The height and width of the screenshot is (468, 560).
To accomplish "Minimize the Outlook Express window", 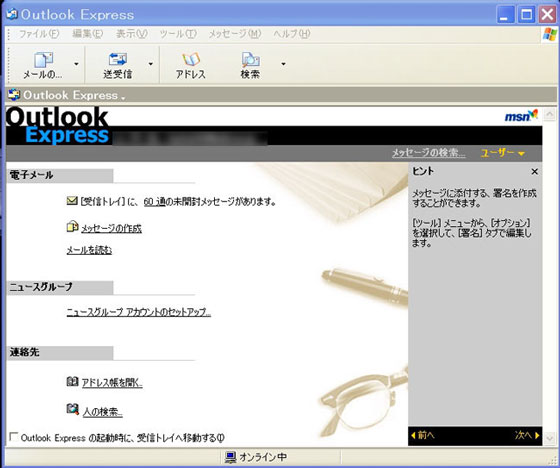I will [505, 15].
